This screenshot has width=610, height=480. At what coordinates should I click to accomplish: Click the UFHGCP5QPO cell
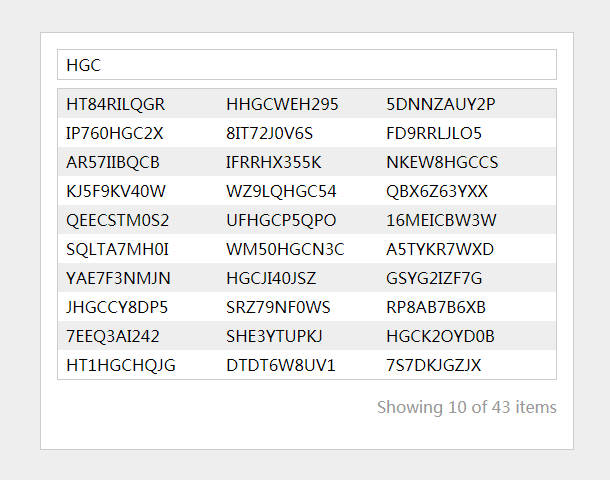click(281, 221)
